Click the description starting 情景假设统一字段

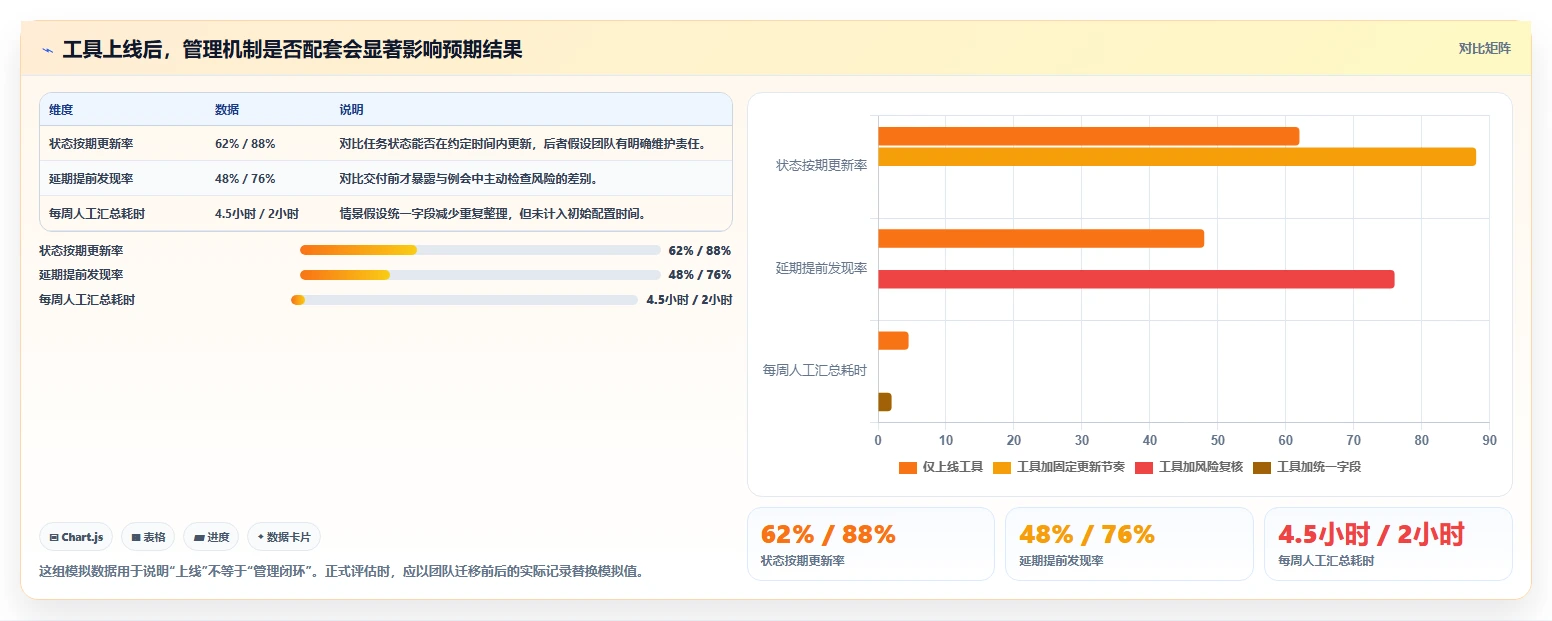point(493,214)
